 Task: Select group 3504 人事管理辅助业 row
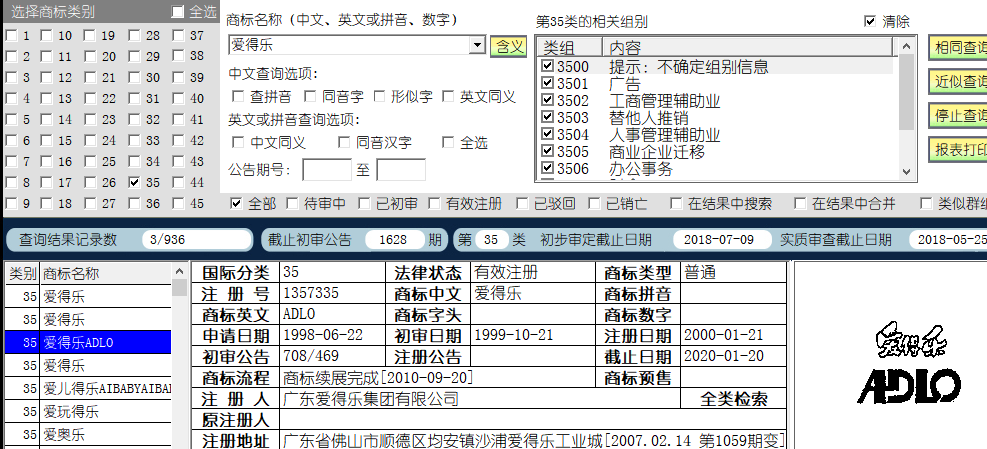[x=718, y=135]
